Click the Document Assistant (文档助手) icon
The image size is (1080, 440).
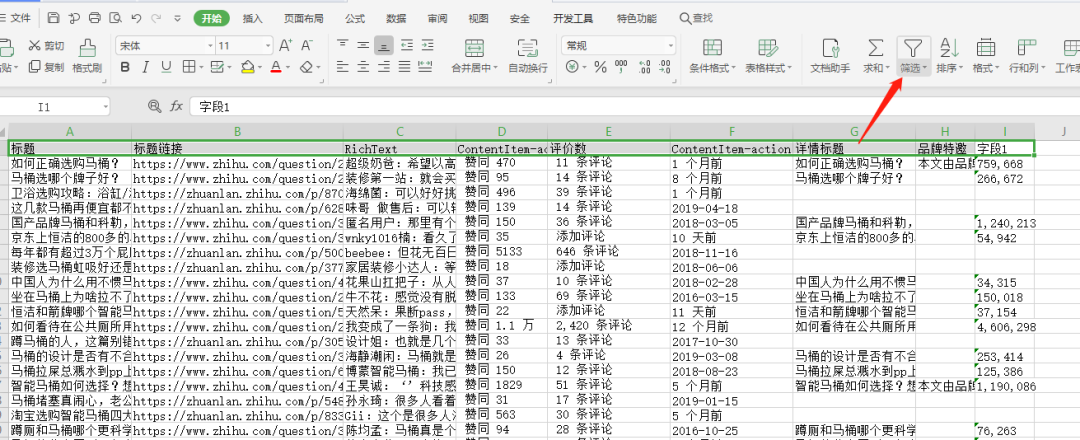click(829, 48)
